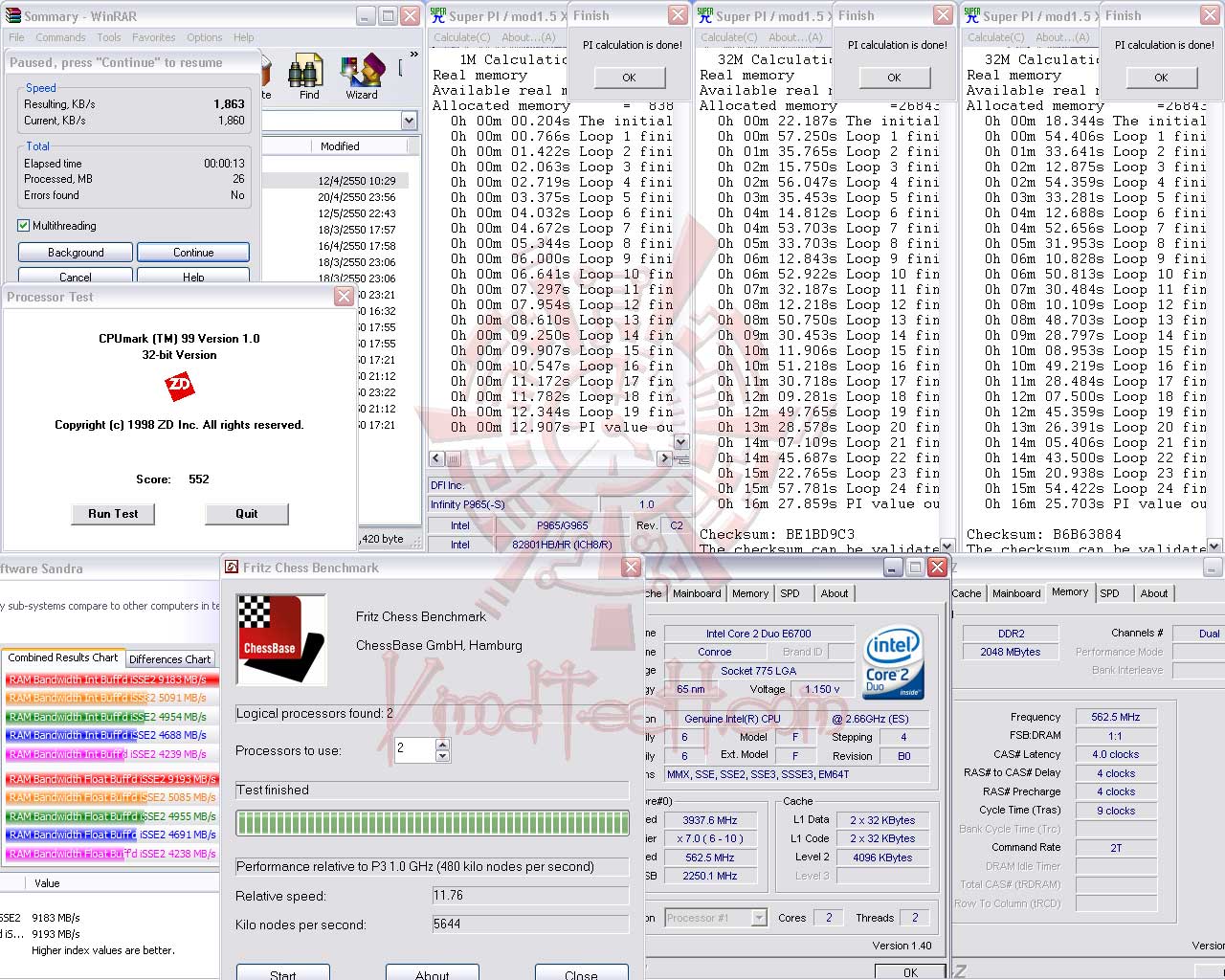The height and width of the screenshot is (980, 1225).
Task: Click the Cancel button in WinRAR
Action: pos(76,276)
